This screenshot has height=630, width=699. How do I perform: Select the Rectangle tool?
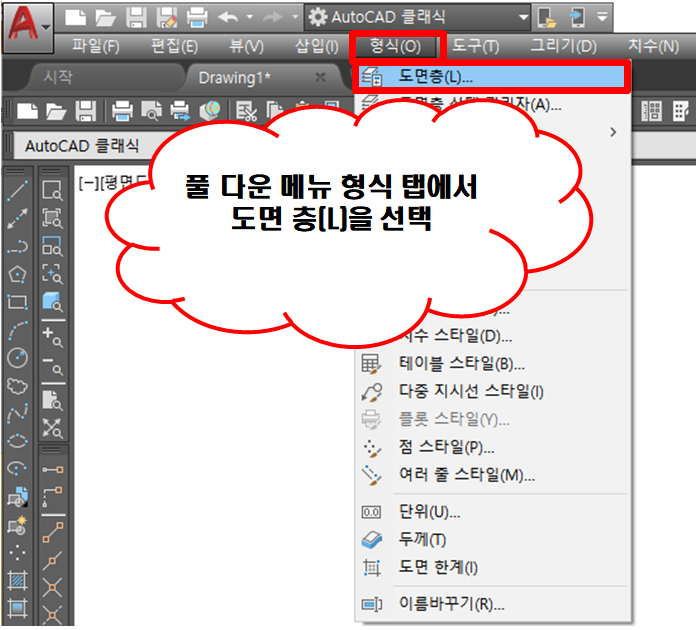pos(17,302)
